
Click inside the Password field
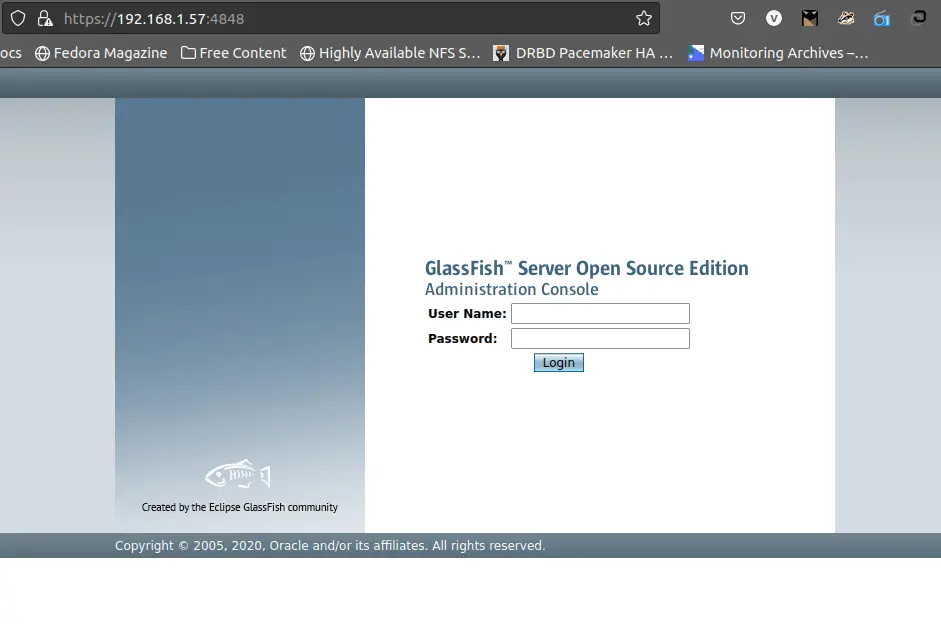(599, 338)
